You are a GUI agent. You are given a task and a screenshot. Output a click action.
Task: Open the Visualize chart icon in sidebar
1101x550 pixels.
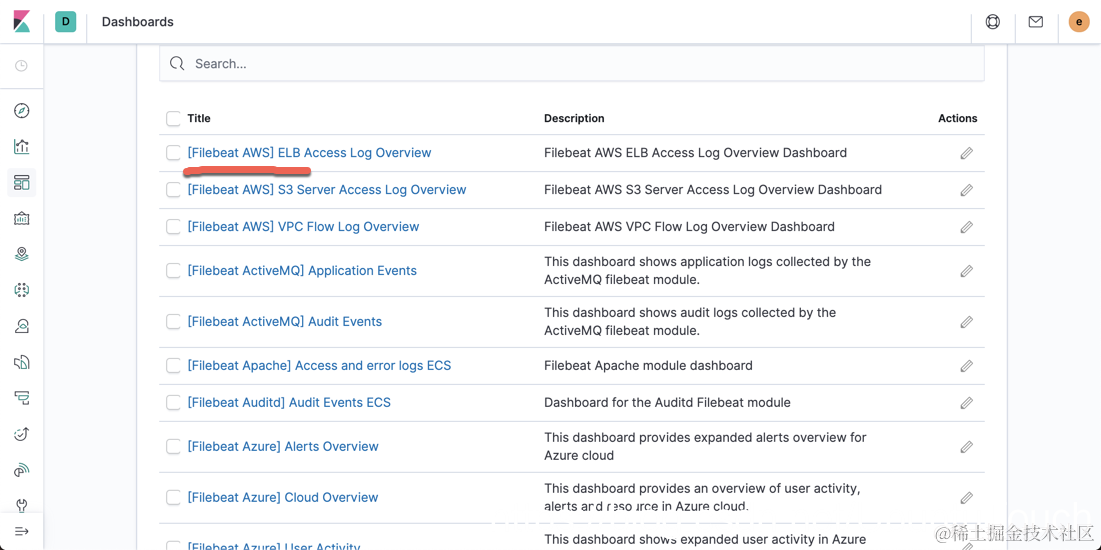pyautogui.click(x=22, y=147)
